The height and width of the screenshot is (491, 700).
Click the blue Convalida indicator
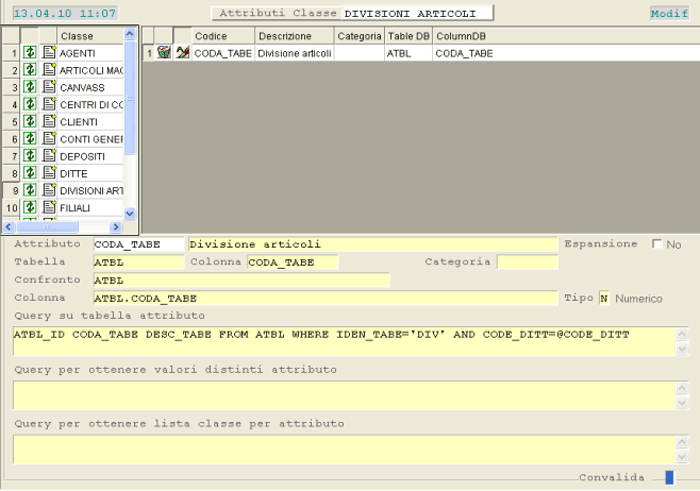[669, 478]
